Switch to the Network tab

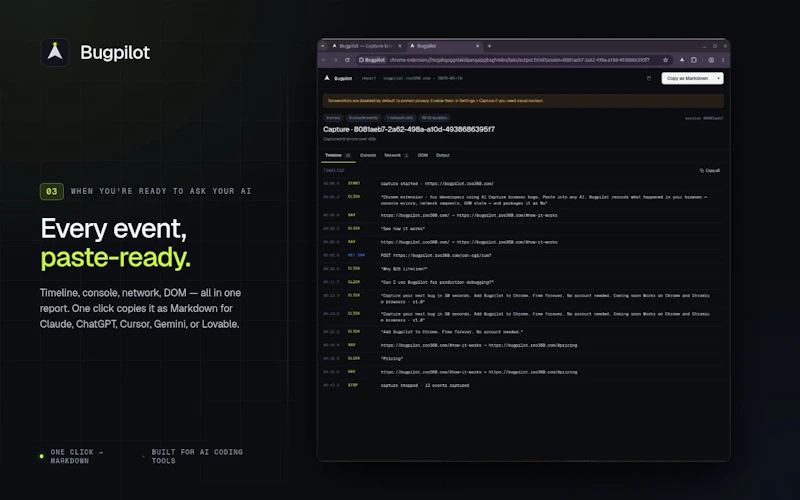396,155
